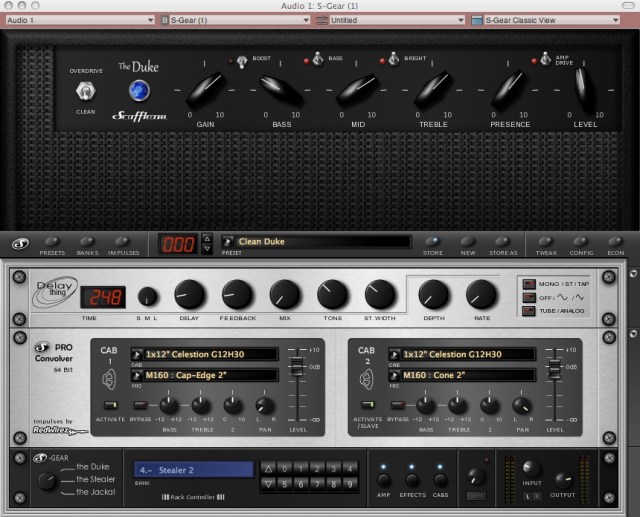Open the Audio 1 track dropdown

click(x=80, y=20)
